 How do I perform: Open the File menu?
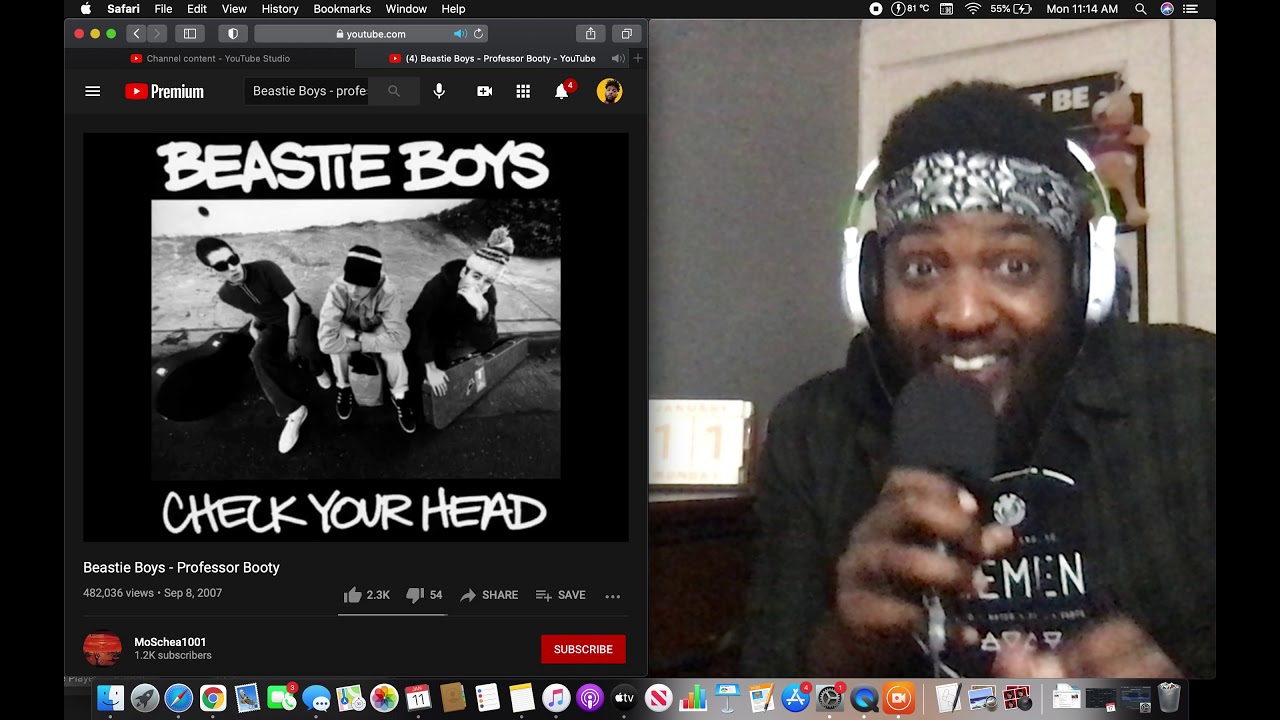pos(163,9)
